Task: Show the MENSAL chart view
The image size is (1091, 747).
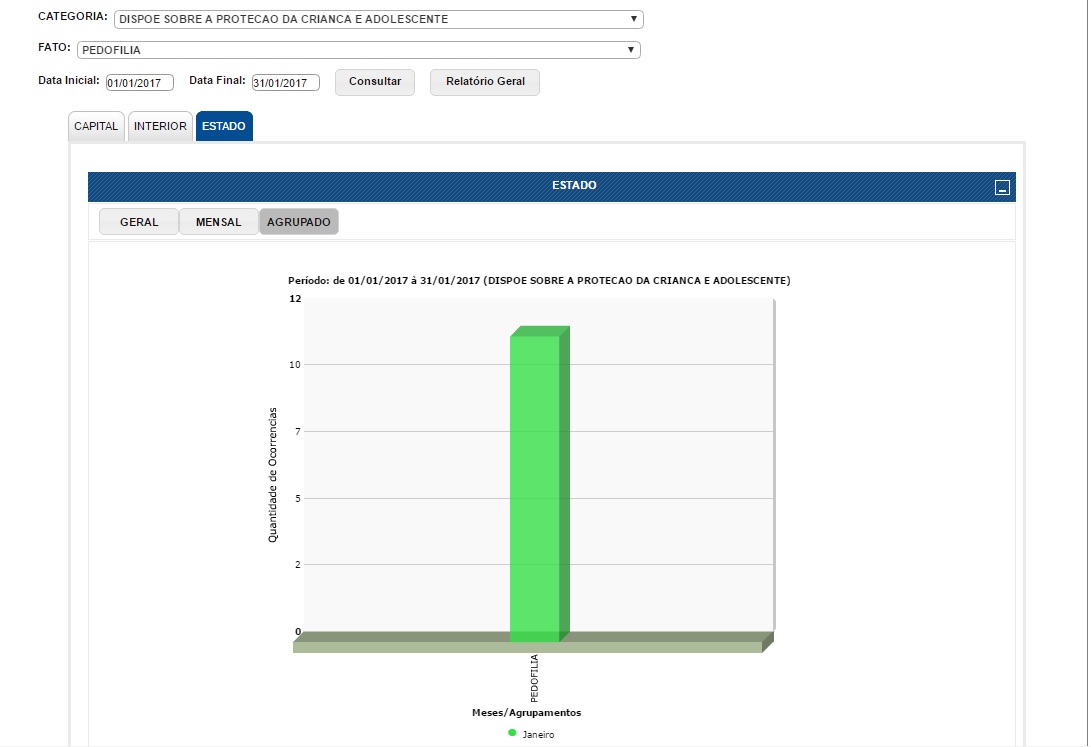Action: click(218, 222)
